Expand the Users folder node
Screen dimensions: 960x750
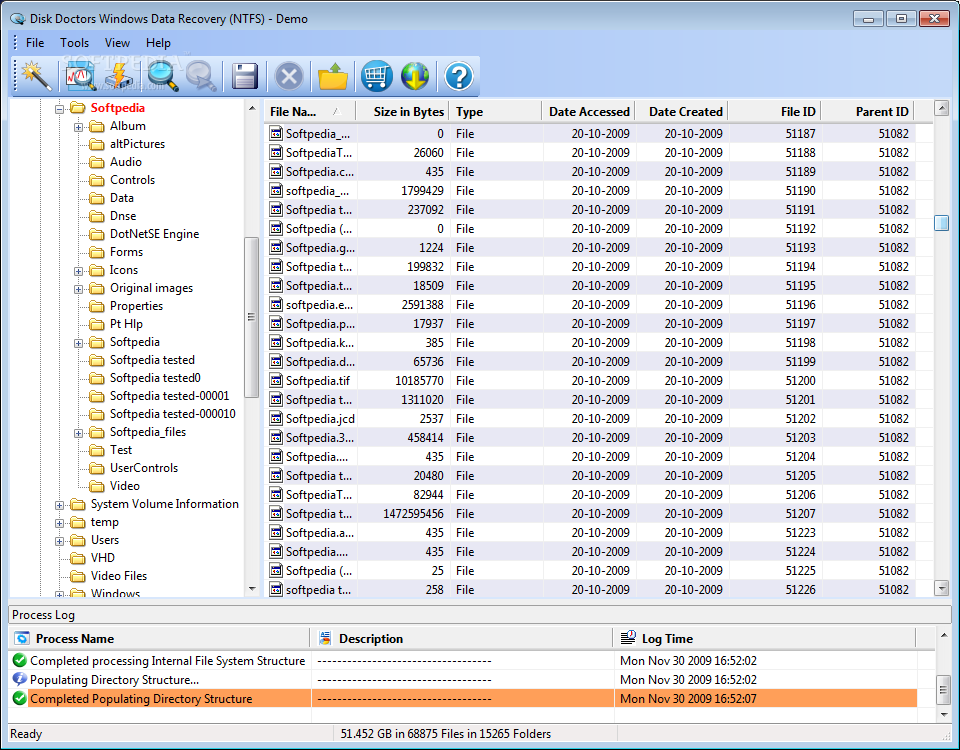point(59,541)
